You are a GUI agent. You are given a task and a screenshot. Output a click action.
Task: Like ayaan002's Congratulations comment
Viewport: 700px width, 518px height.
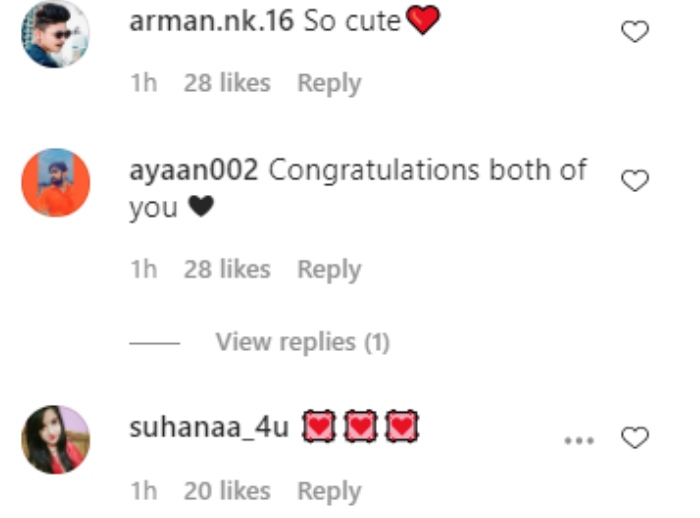(635, 180)
